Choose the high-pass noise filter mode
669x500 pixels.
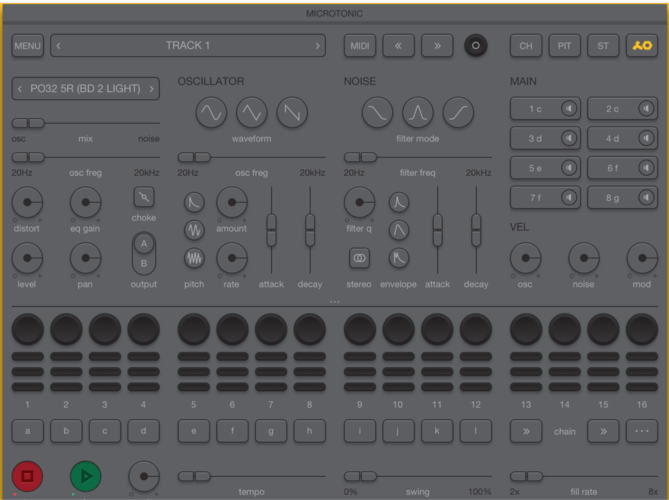(458, 113)
